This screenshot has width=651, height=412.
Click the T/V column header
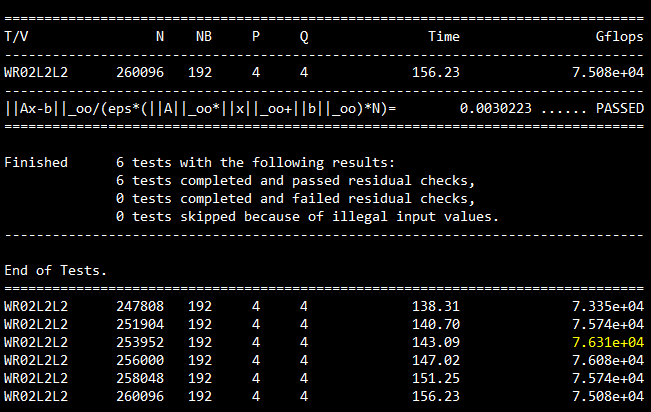pos(17,36)
